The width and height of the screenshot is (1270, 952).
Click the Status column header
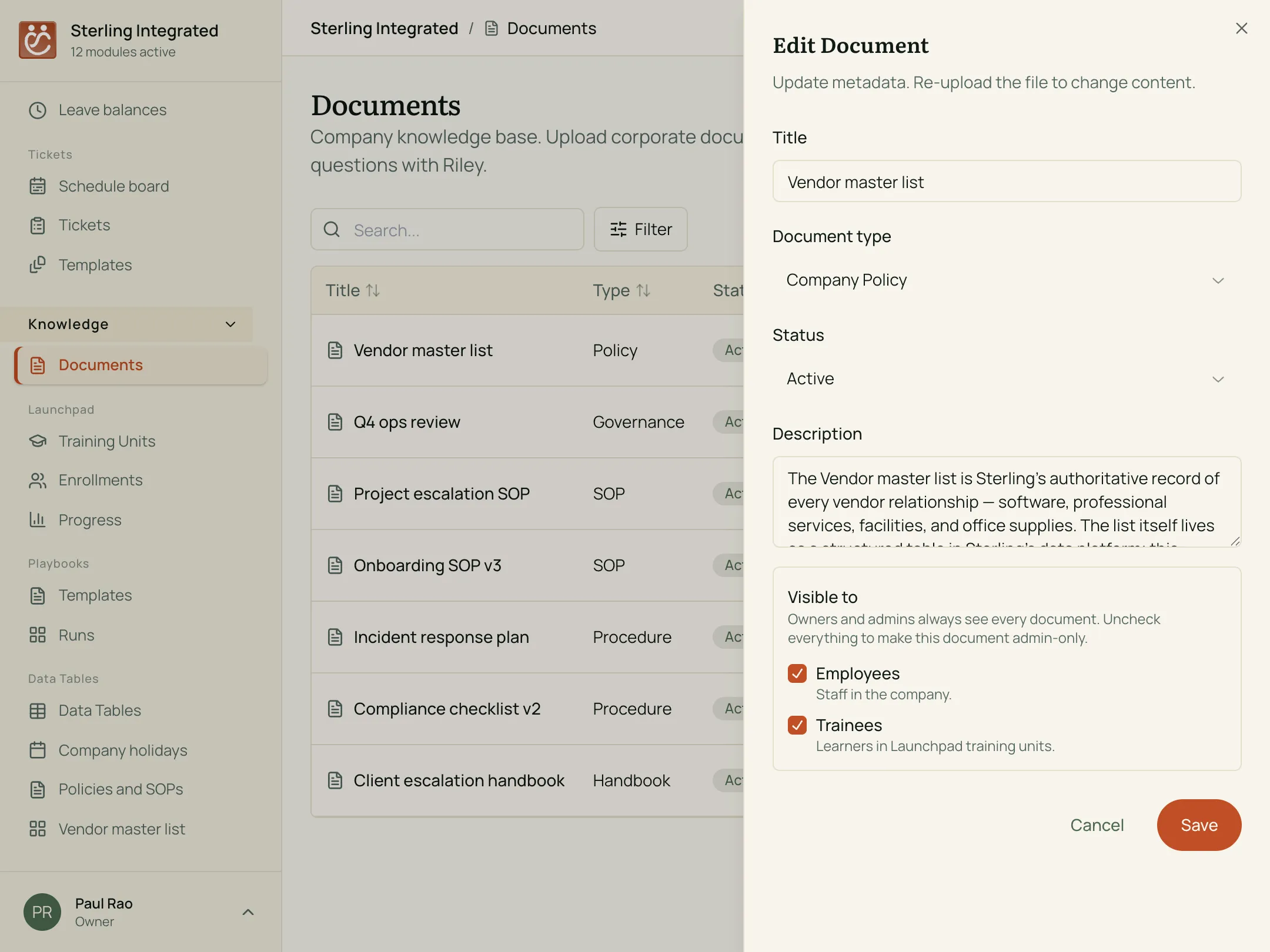pos(728,290)
